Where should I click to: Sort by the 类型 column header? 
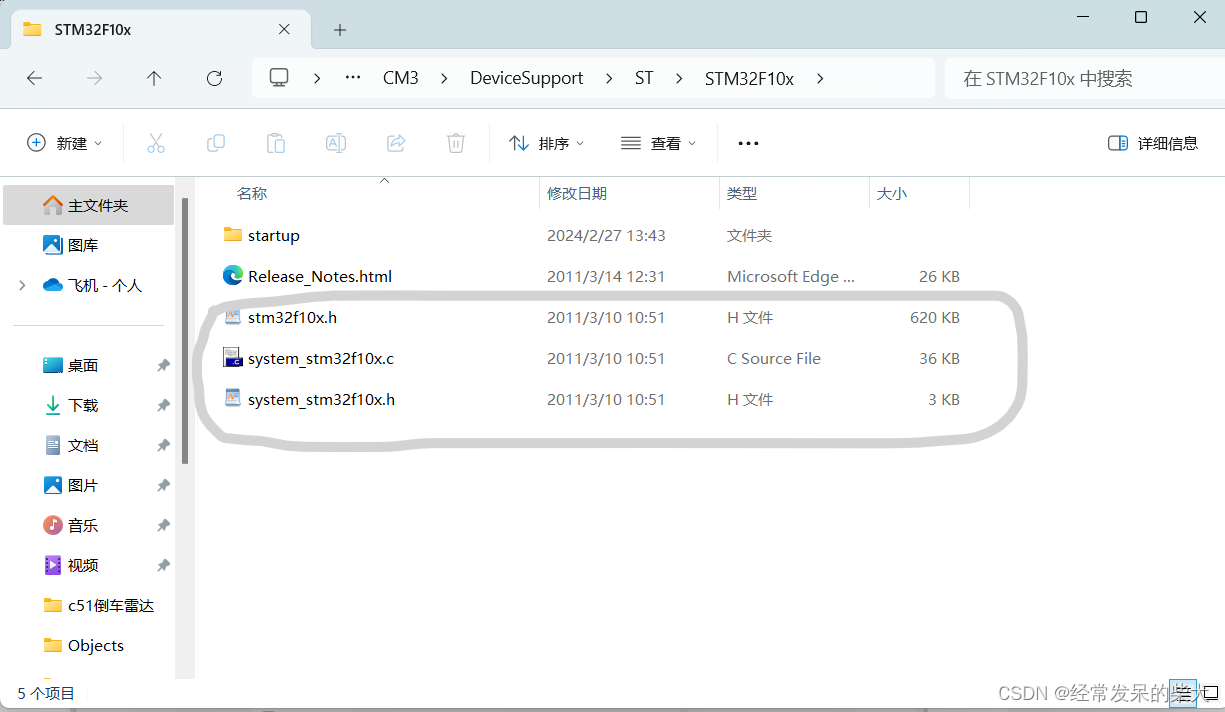tap(742, 193)
